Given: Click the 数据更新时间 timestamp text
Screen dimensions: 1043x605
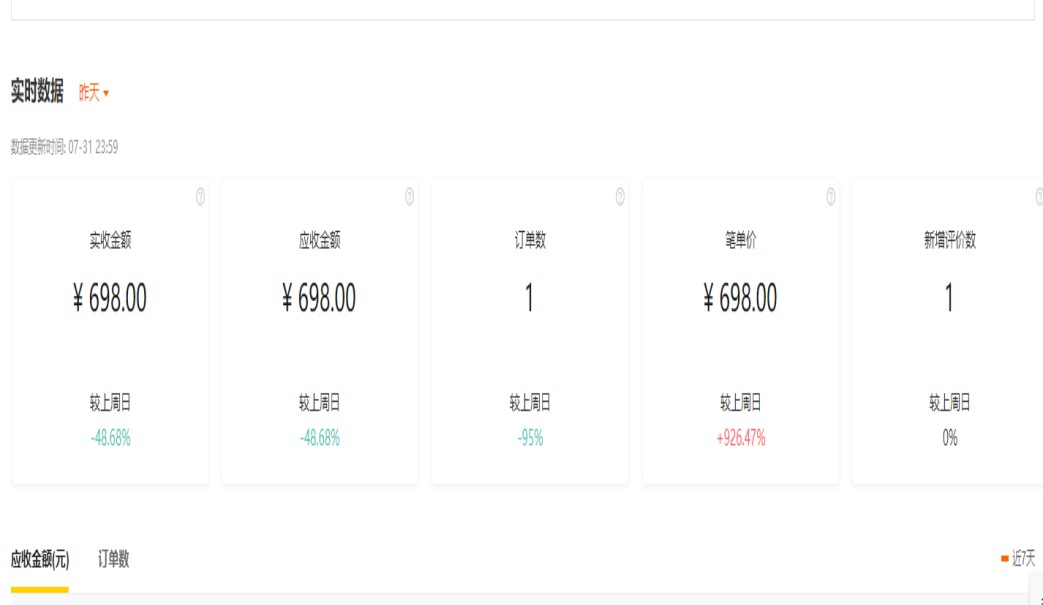Looking at the screenshot, I should click(64, 148).
